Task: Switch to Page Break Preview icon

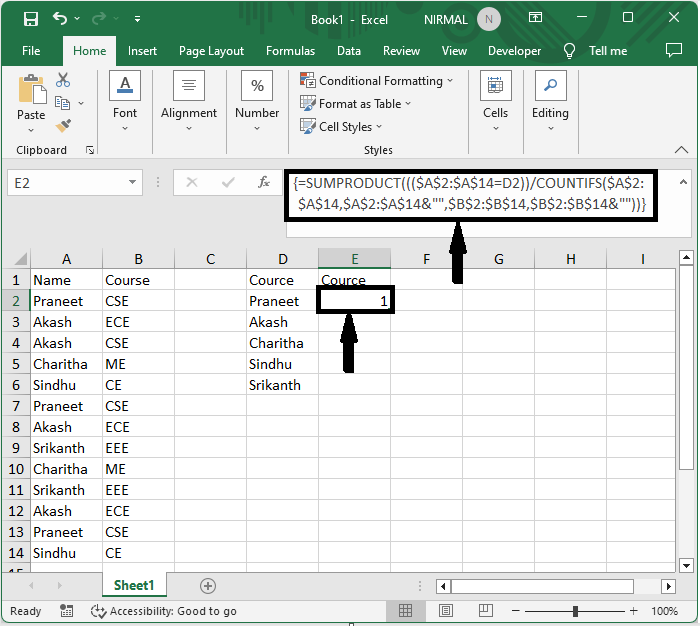Action: (485, 610)
